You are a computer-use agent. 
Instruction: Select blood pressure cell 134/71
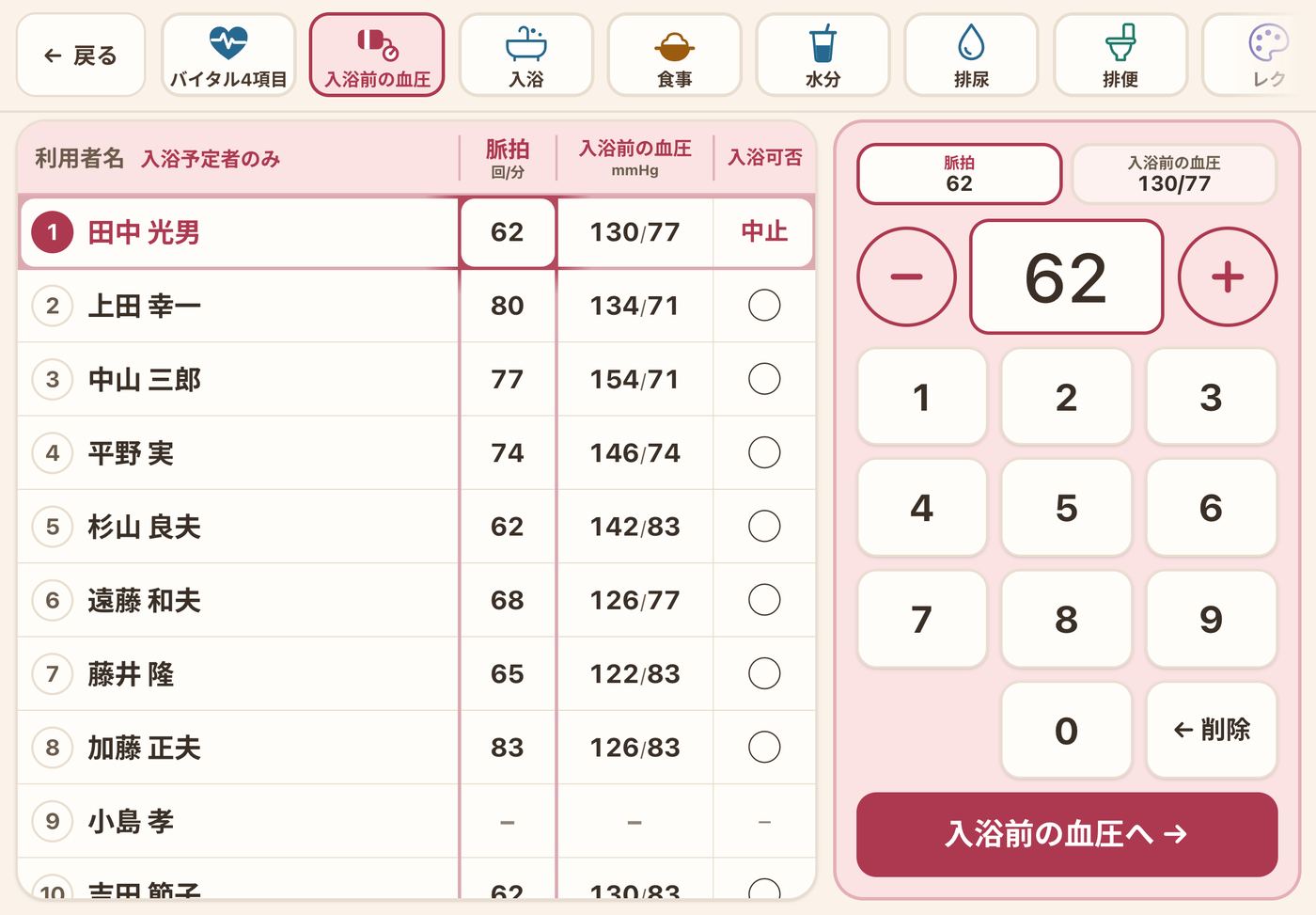634,306
